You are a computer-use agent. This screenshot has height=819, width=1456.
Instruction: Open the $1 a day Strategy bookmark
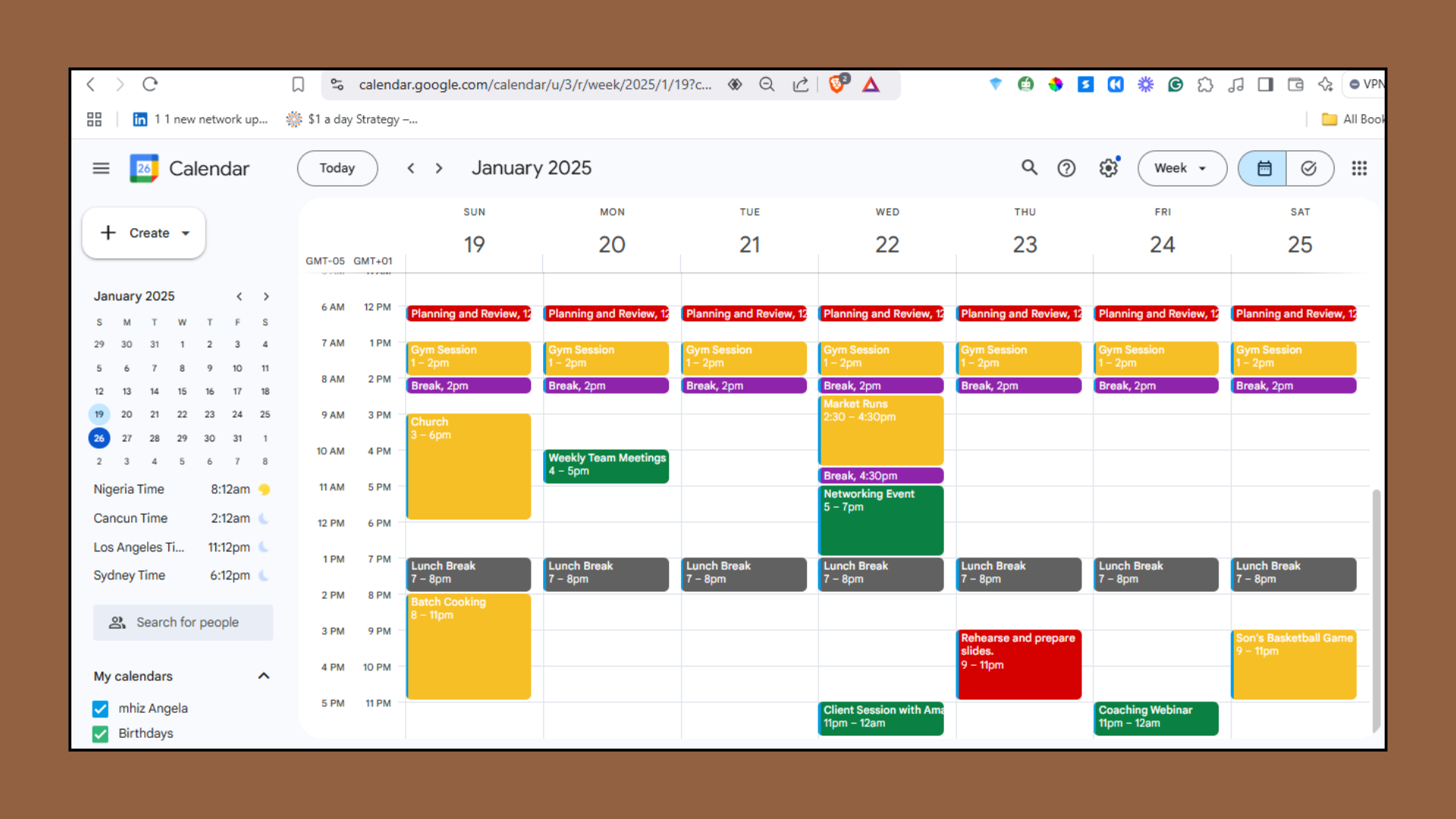pos(353,119)
